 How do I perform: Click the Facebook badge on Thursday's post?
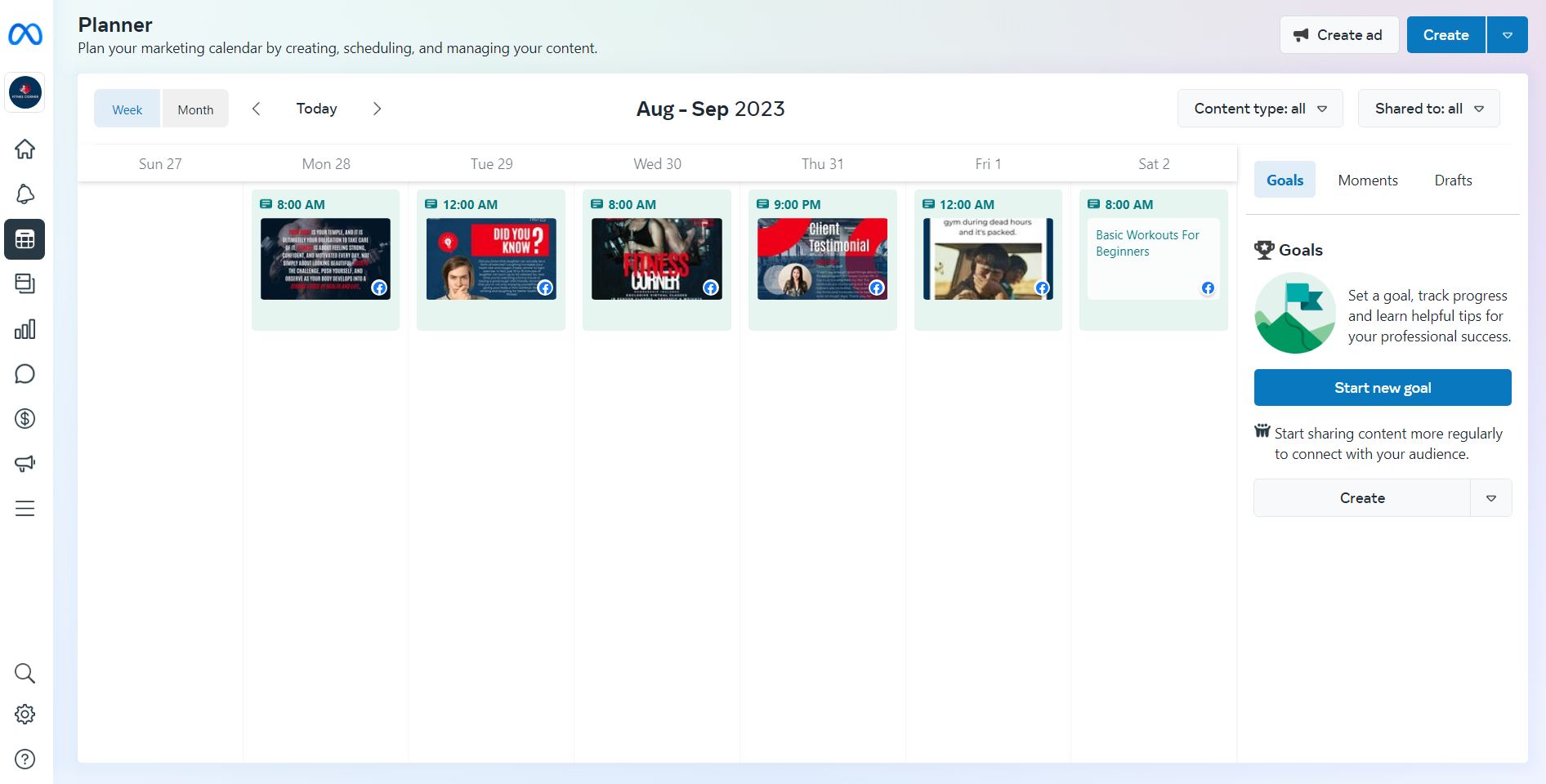(877, 287)
